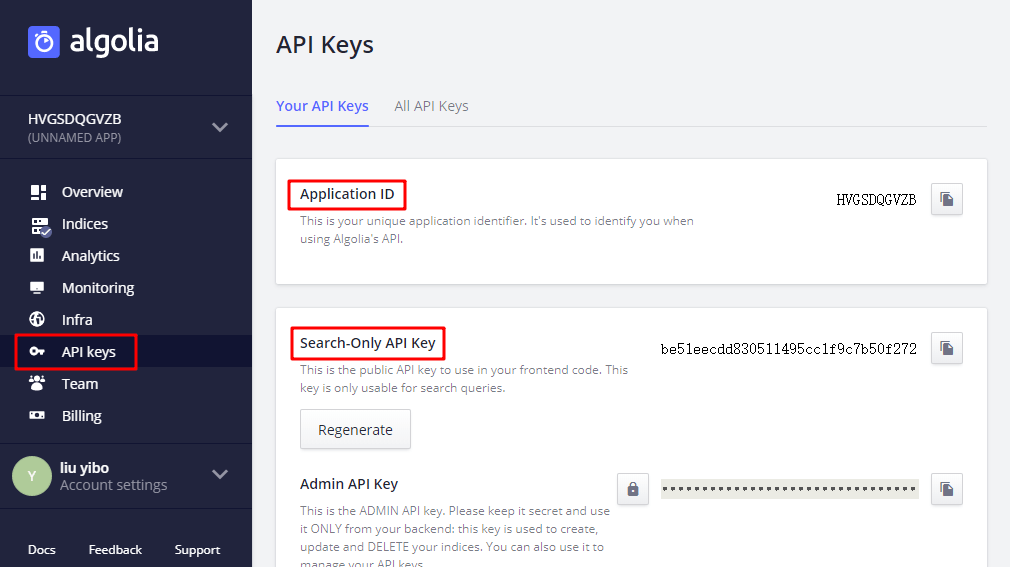Click the (UNNAMED APP) label
Viewport: 1010px width, 567px height.
coord(74,138)
